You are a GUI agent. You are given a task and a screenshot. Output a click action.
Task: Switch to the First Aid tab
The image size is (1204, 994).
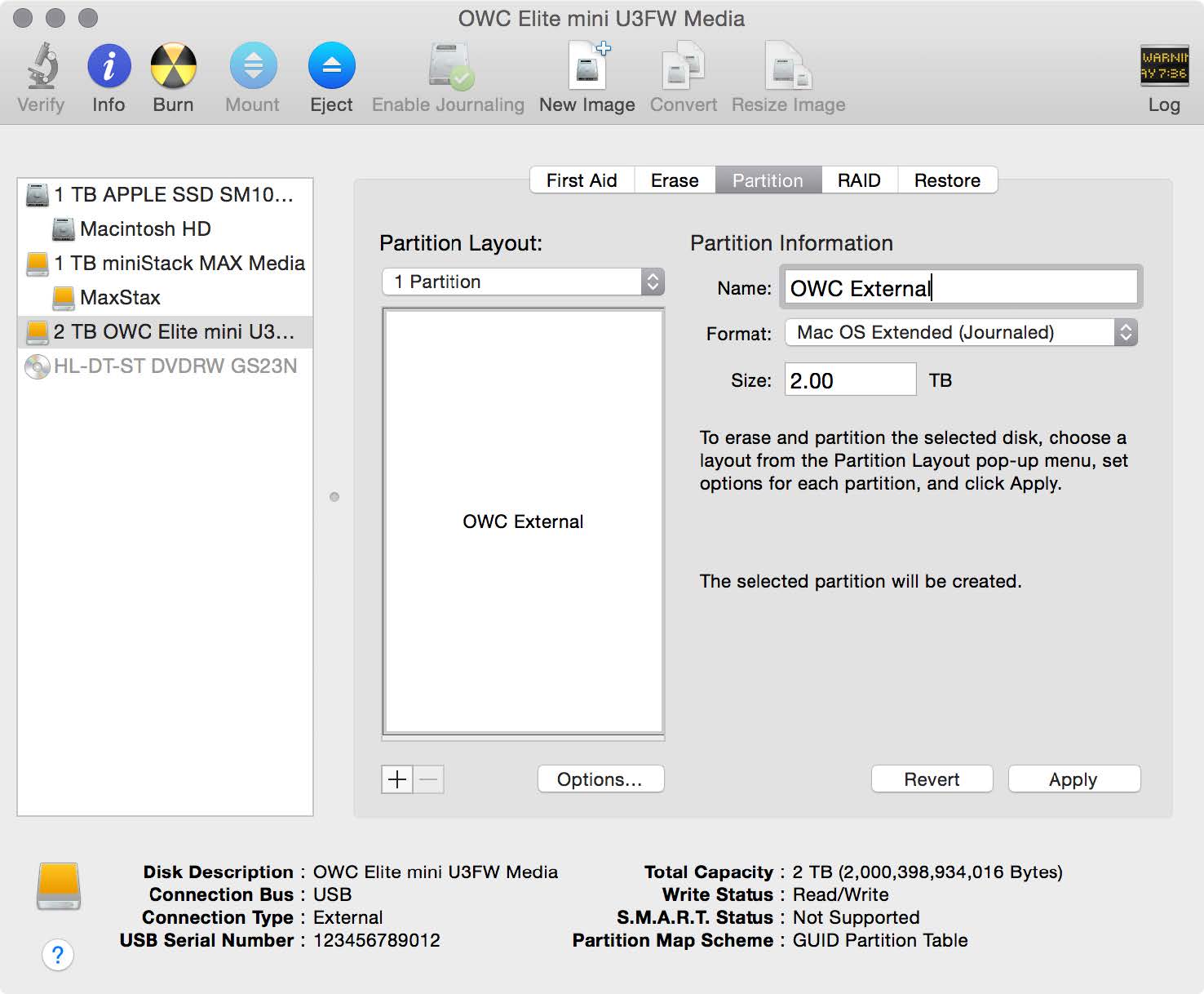pos(581,180)
